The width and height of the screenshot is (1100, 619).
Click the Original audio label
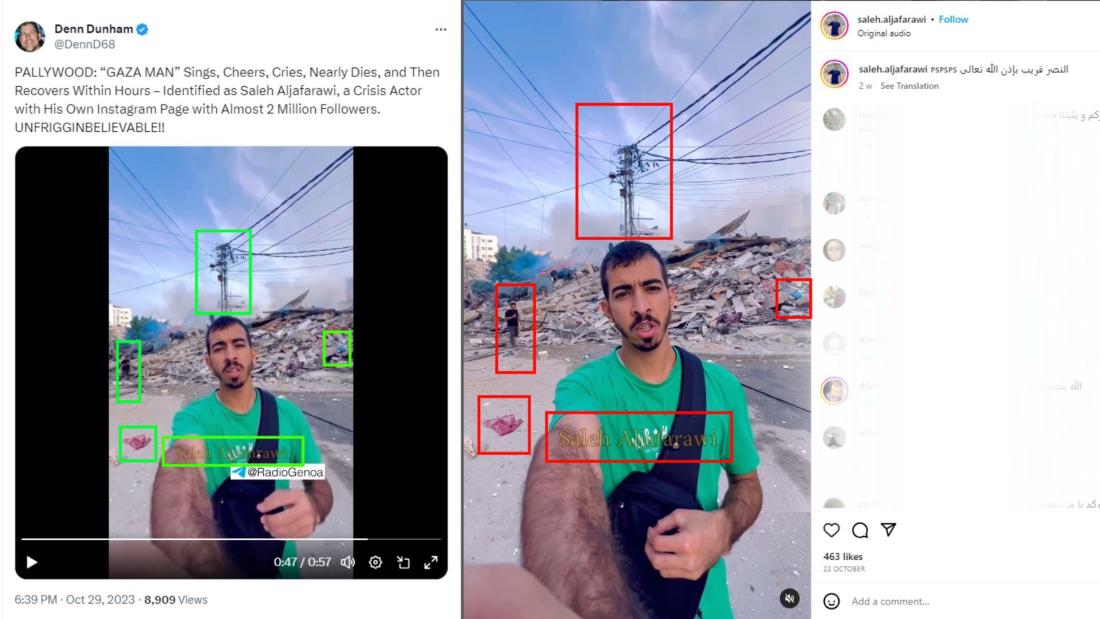(884, 34)
